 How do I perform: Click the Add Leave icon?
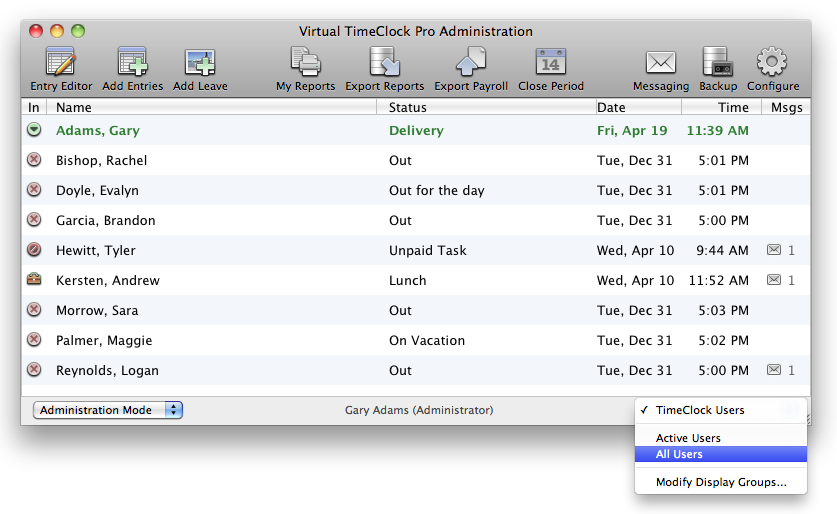(x=200, y=63)
